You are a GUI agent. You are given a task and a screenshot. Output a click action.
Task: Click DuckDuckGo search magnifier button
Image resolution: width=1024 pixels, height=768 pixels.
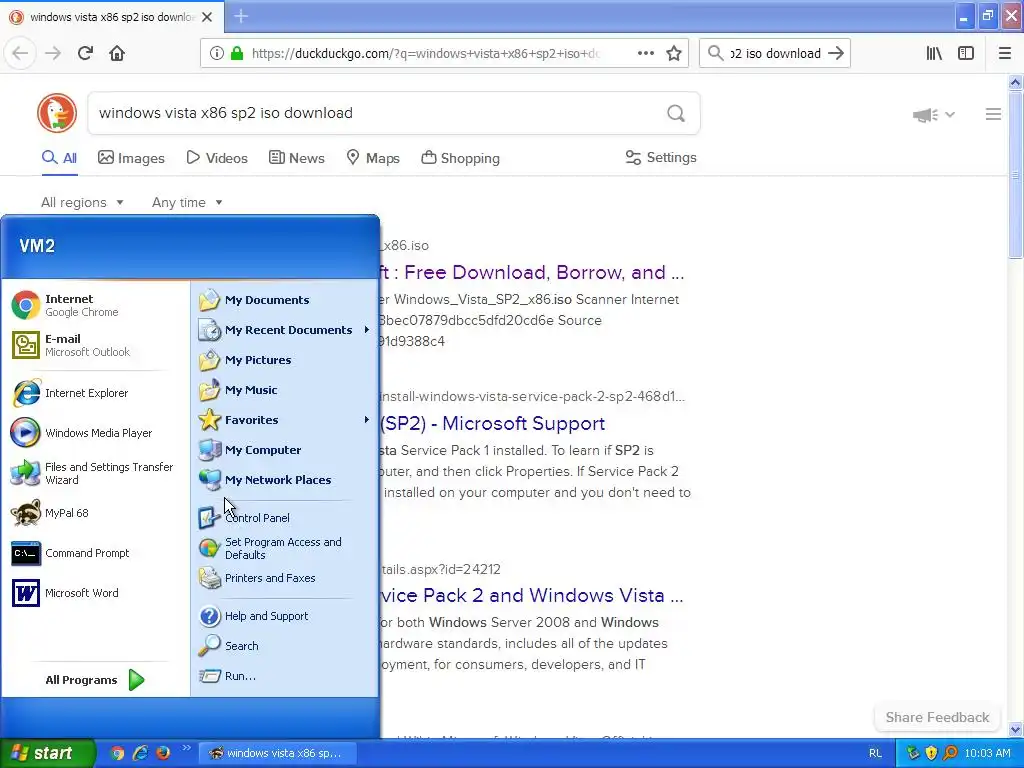pos(676,114)
